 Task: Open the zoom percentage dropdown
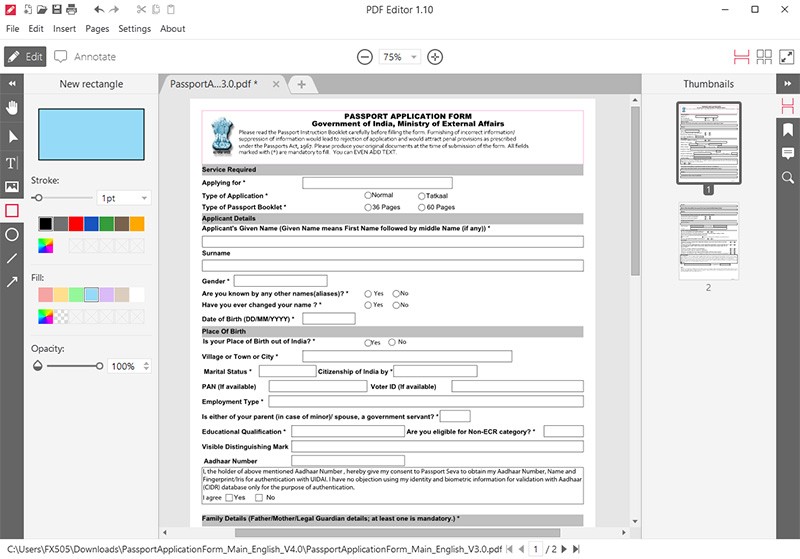click(x=414, y=57)
